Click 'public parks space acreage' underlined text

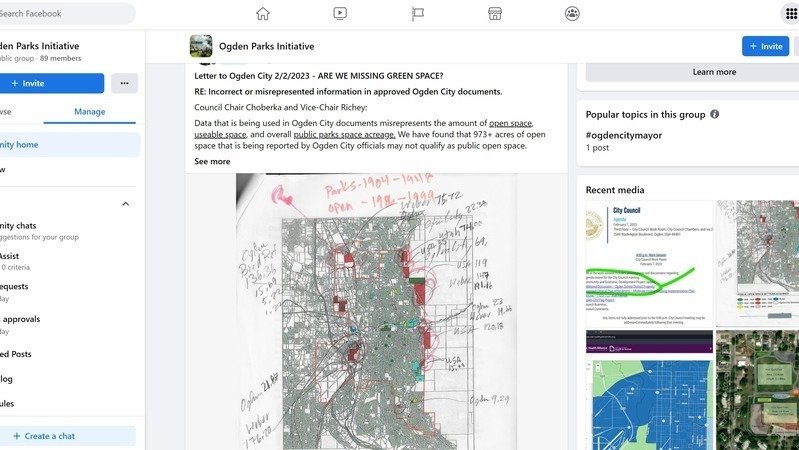point(344,135)
